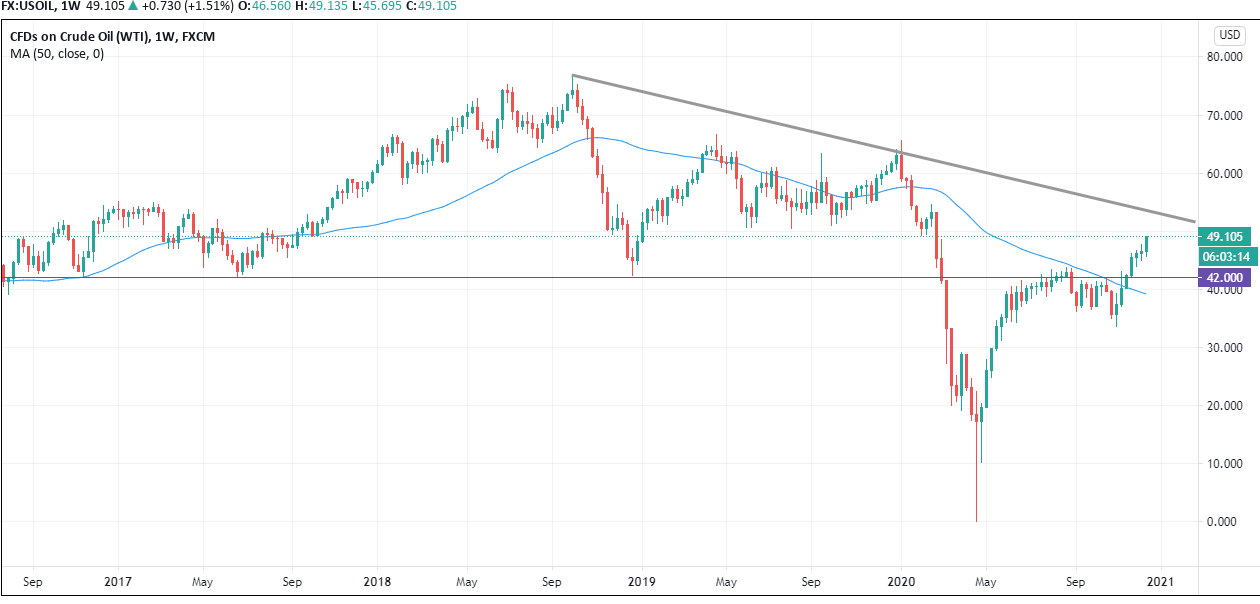The width and height of the screenshot is (1260, 604).
Task: Select the MA (50, close, 0) indicator legend
Action: click(57, 54)
